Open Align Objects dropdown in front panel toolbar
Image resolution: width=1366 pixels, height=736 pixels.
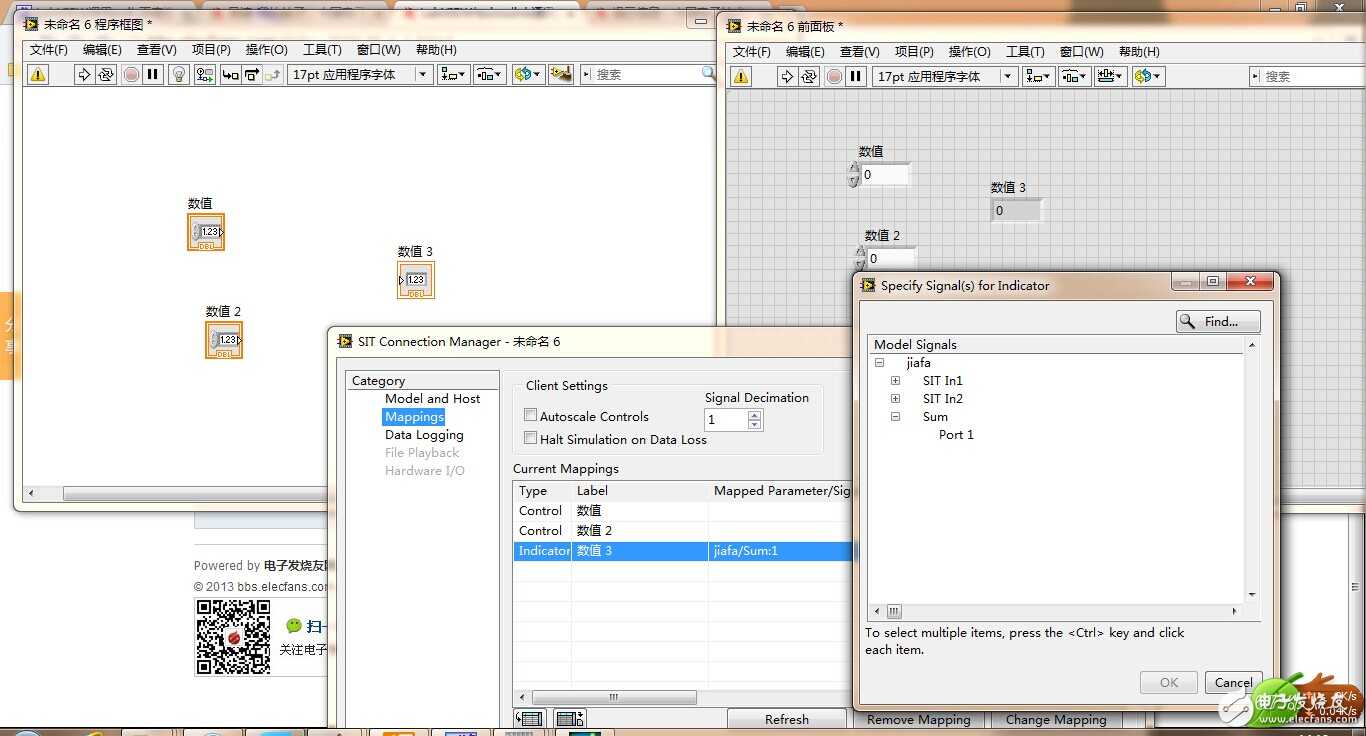[x=1039, y=76]
